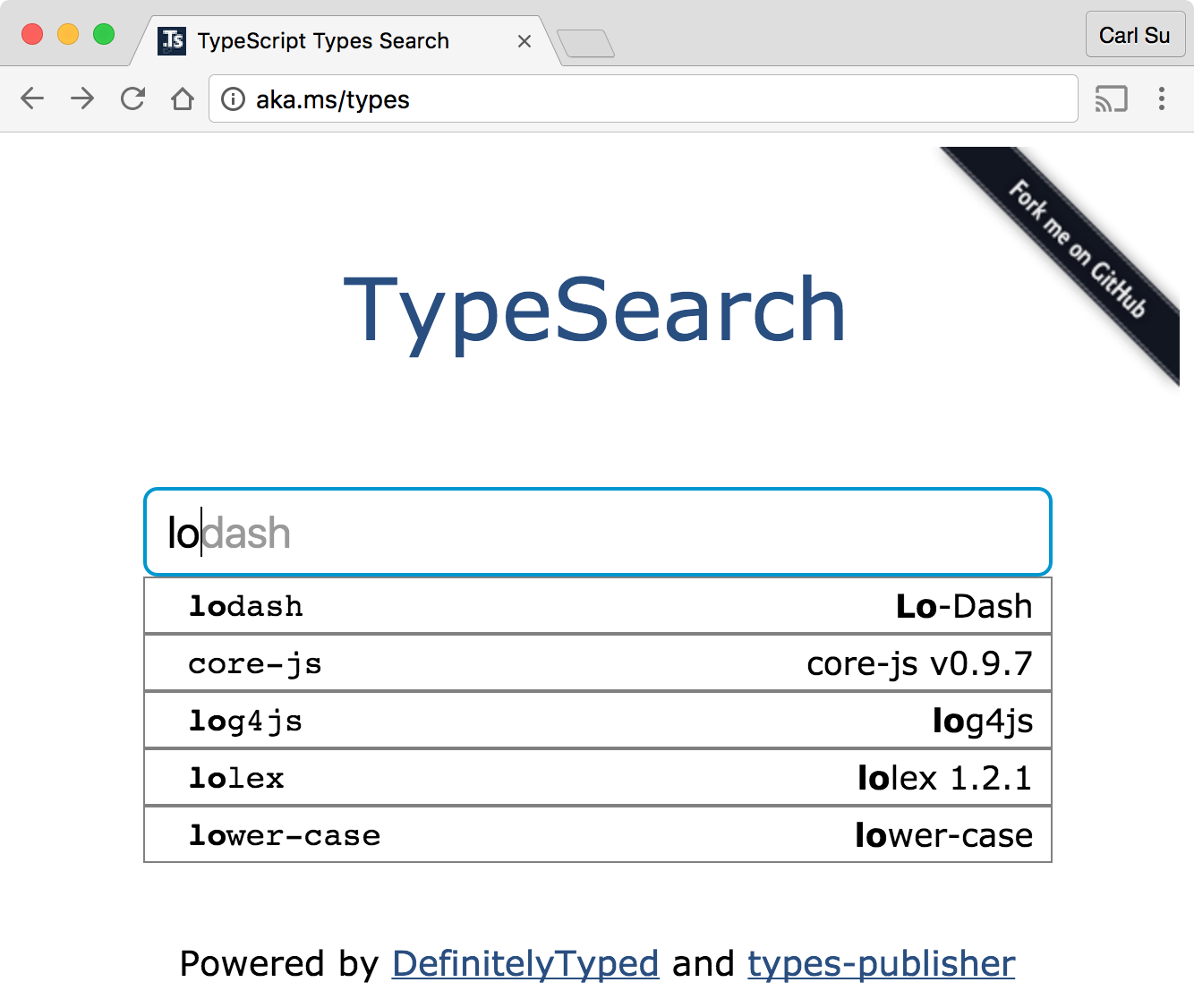Click the red close window button
1194x1008 pixels.
point(32,34)
